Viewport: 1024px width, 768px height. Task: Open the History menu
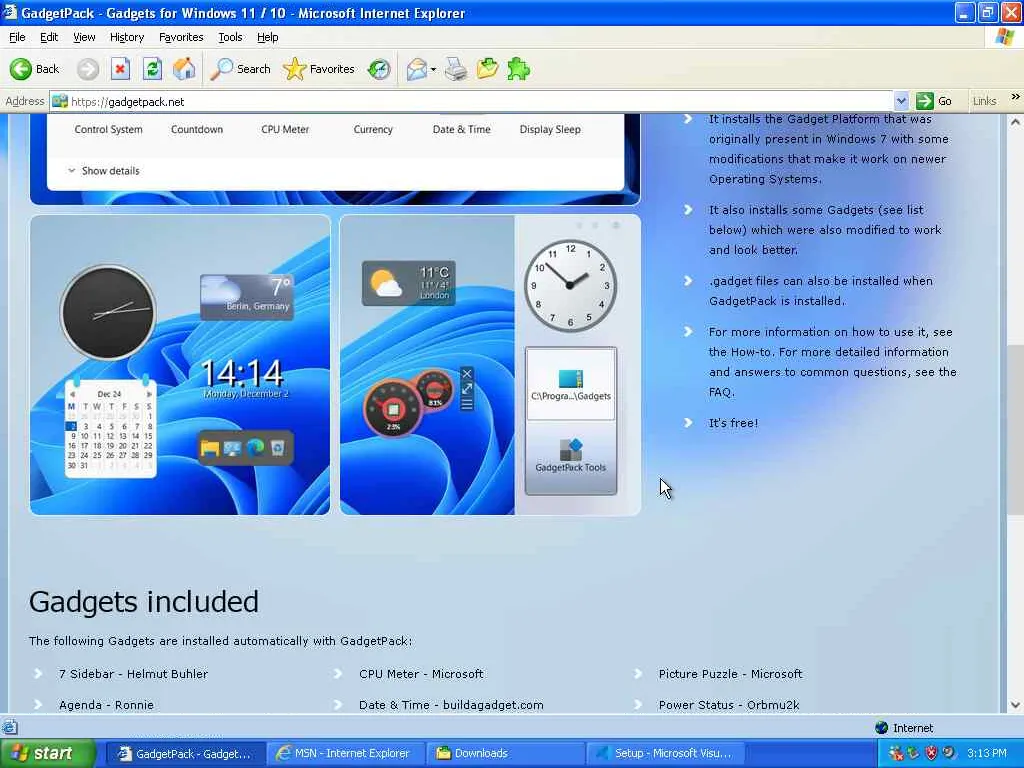coord(127,37)
